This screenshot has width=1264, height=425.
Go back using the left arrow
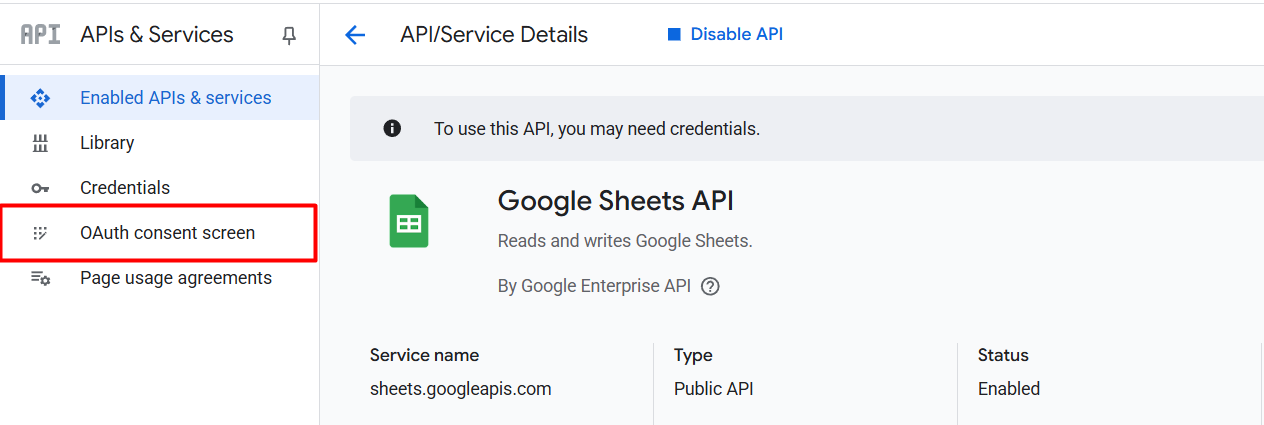[355, 35]
